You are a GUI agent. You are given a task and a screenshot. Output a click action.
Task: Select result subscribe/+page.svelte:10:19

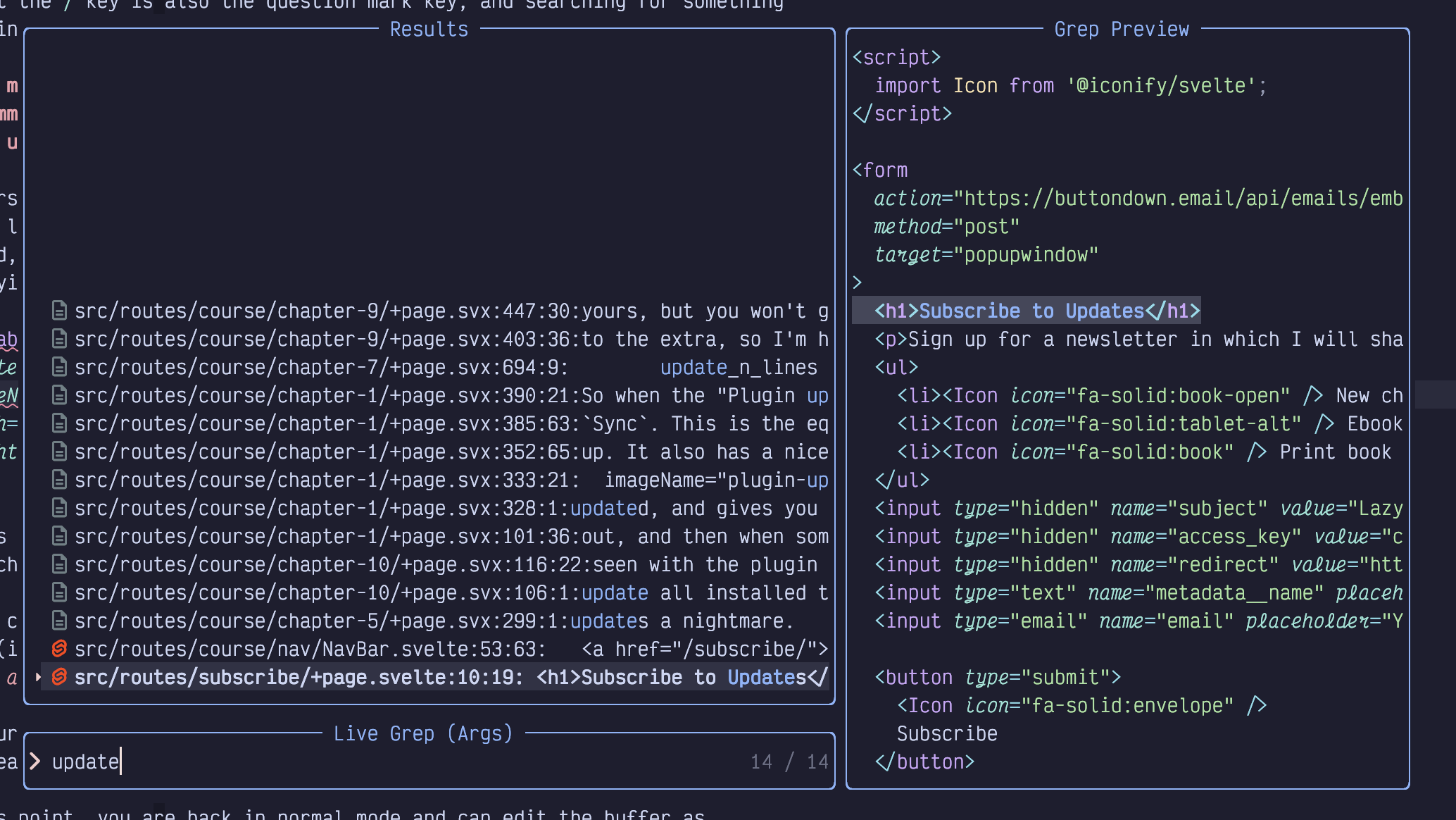click(x=435, y=677)
